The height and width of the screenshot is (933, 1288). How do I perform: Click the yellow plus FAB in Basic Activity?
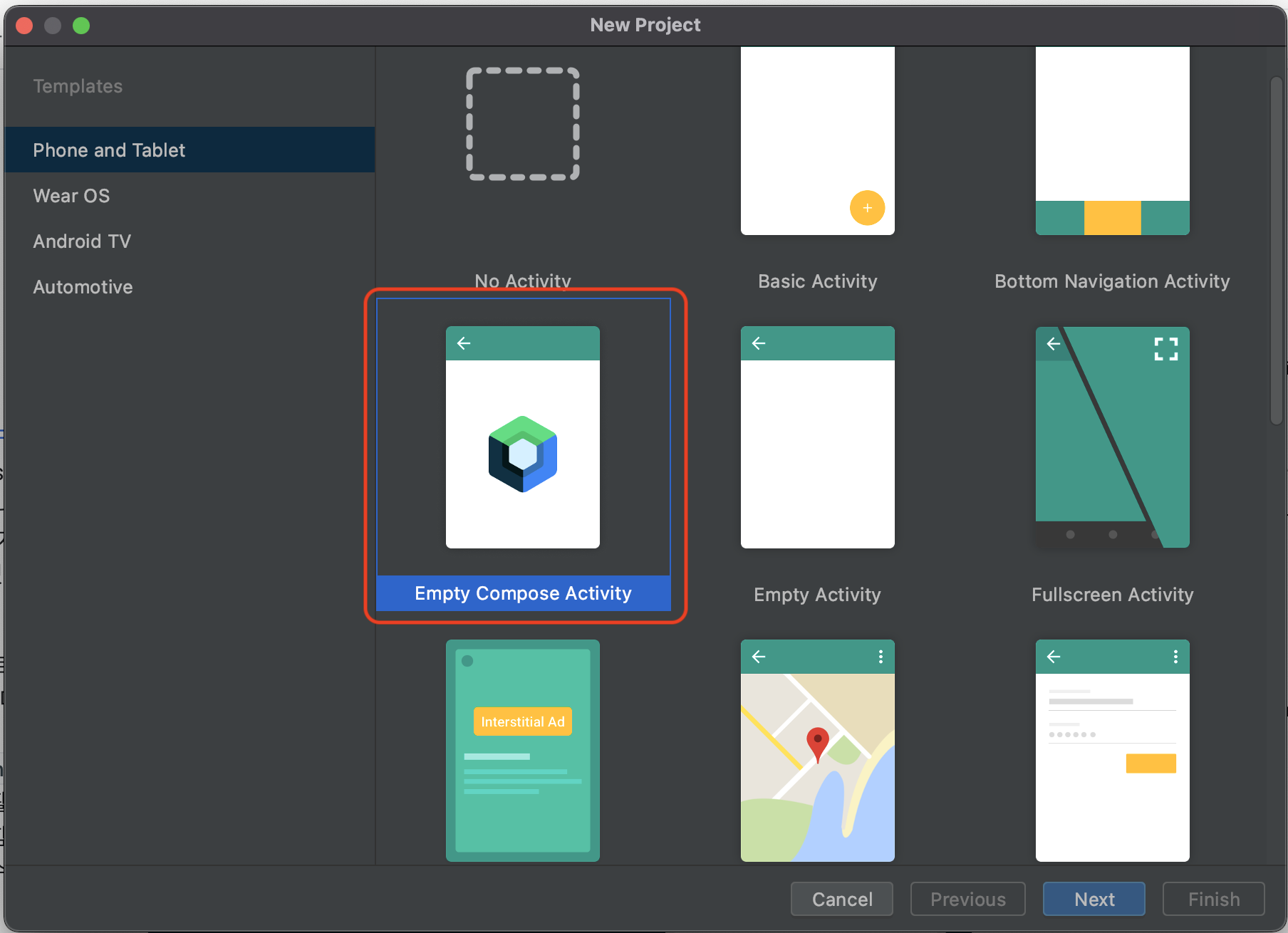867,208
